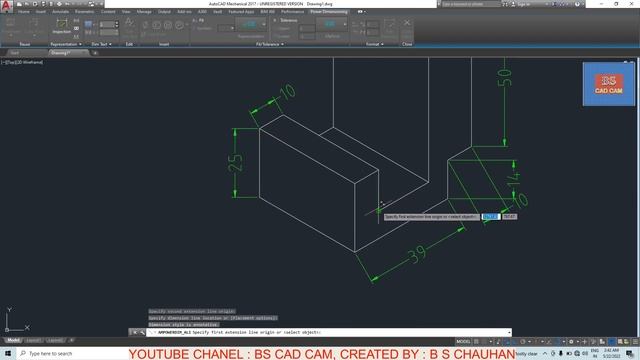Click the taskbar clock and date

click(x=612, y=353)
